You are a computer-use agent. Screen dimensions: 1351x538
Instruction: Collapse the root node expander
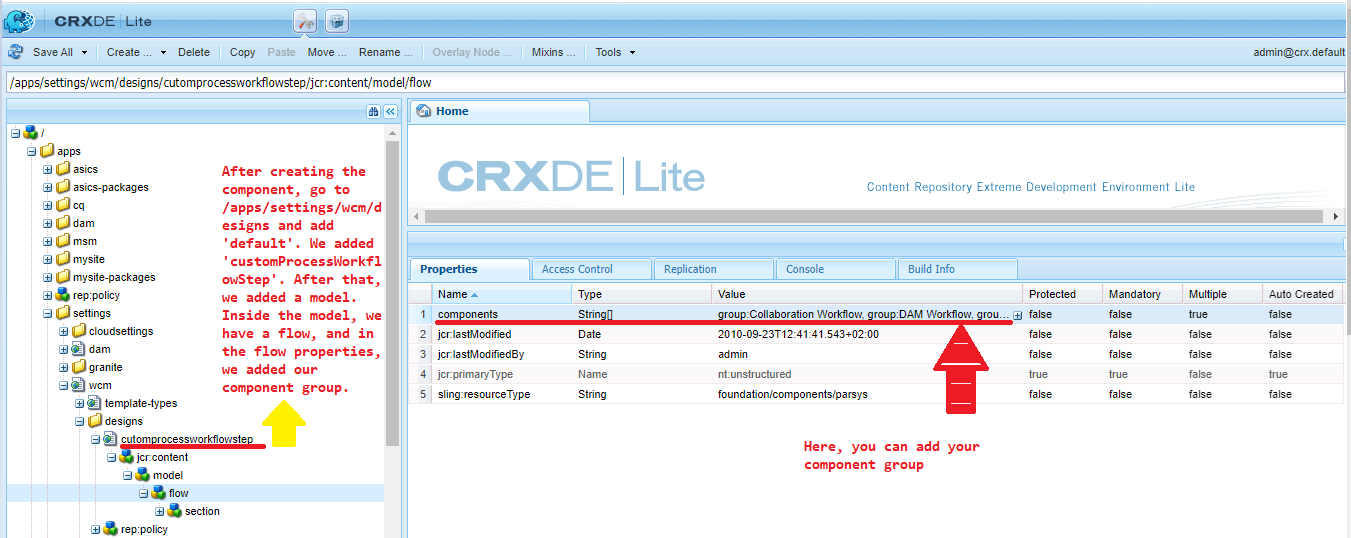(x=15, y=133)
